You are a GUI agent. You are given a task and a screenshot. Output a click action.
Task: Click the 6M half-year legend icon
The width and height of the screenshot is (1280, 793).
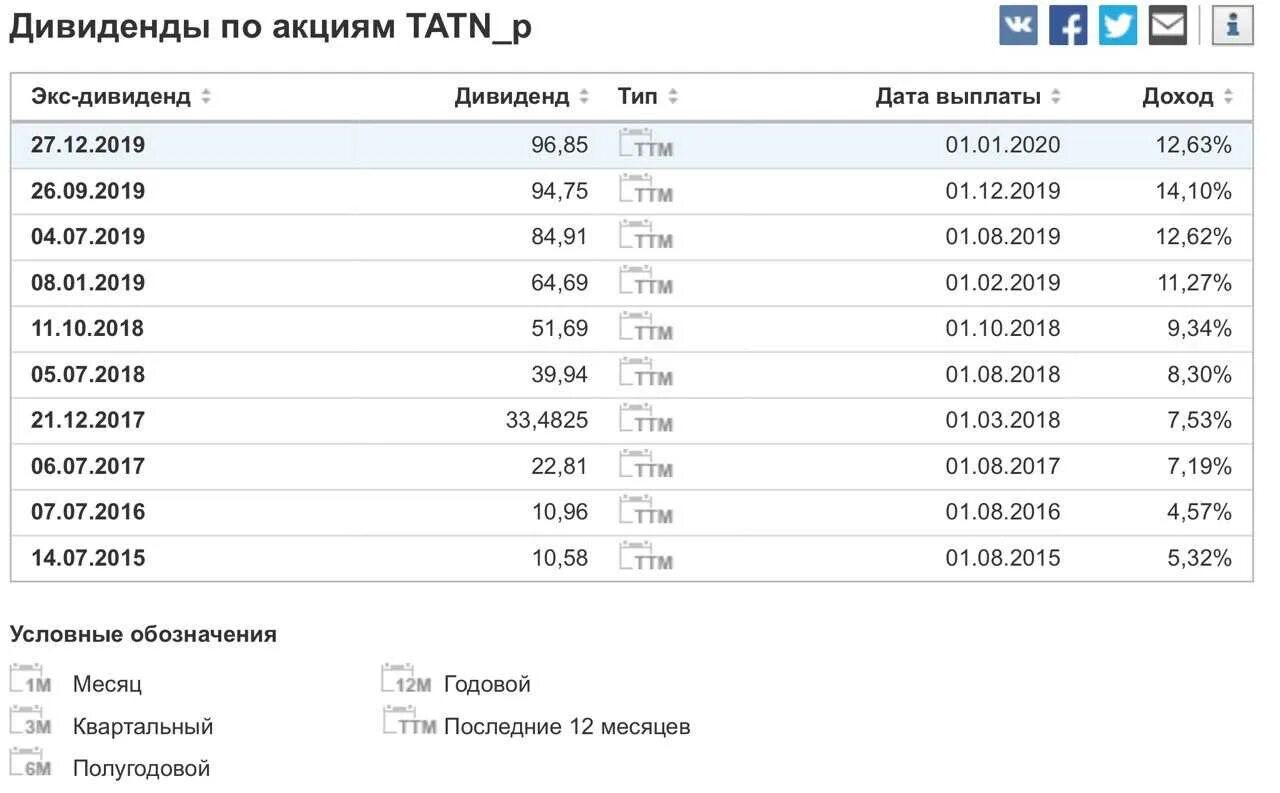point(31,765)
